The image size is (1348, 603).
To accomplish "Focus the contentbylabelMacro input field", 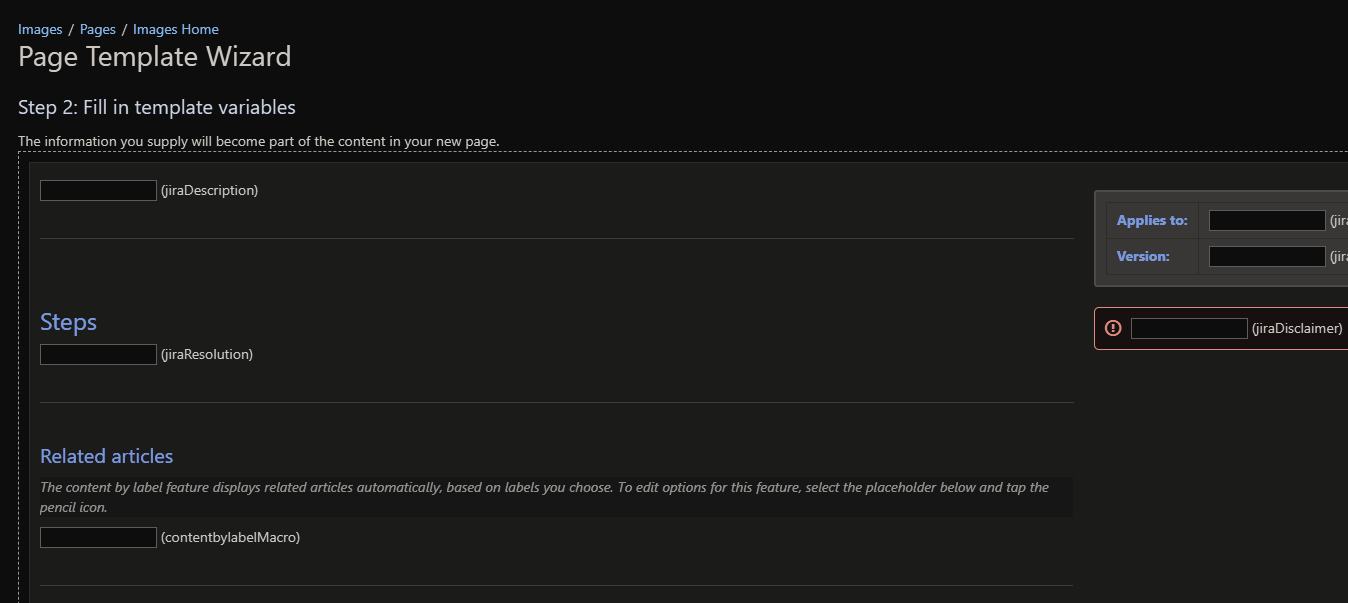I will (98, 537).
